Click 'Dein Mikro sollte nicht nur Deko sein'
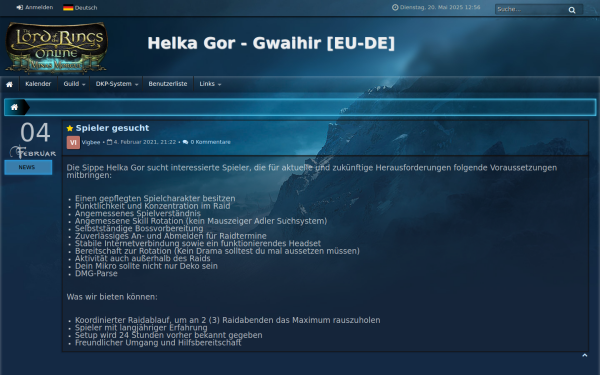This screenshot has height=375, width=600. pos(146,266)
